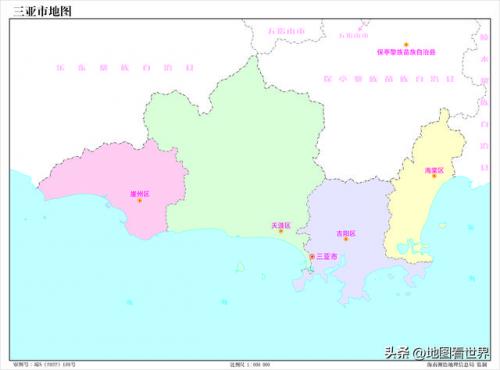This screenshot has width=500, height=370.
Task: Click the scale text 比例尺 in the footer
Action: click(x=250, y=365)
